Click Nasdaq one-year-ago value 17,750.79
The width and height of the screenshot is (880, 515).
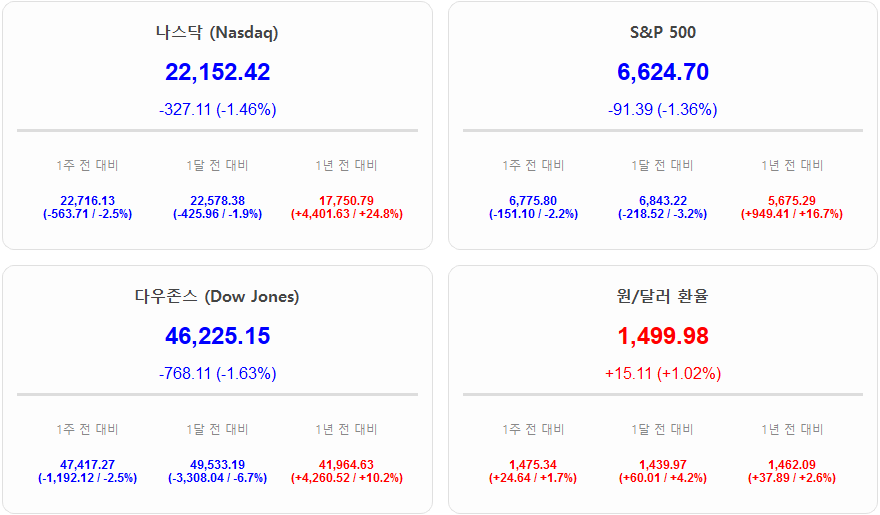pyautogui.click(x=346, y=201)
